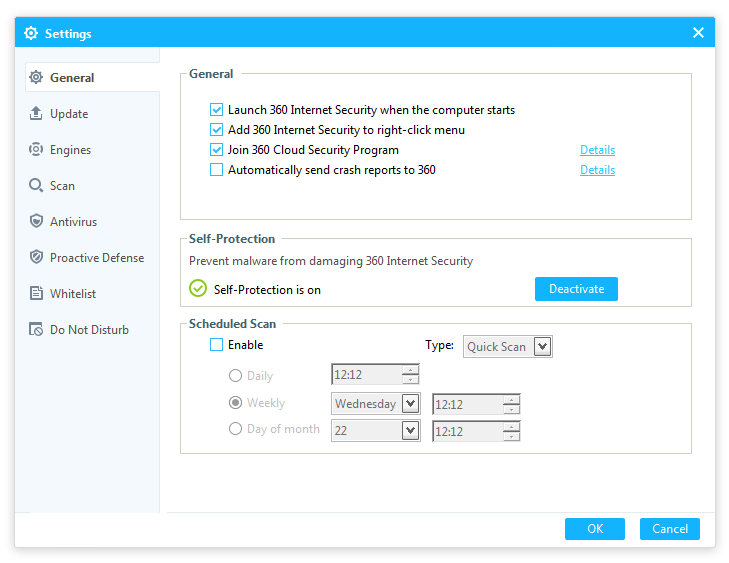This screenshot has height=563, width=729.
Task: Click the Engines gear icon in sidebar
Action: (36, 150)
